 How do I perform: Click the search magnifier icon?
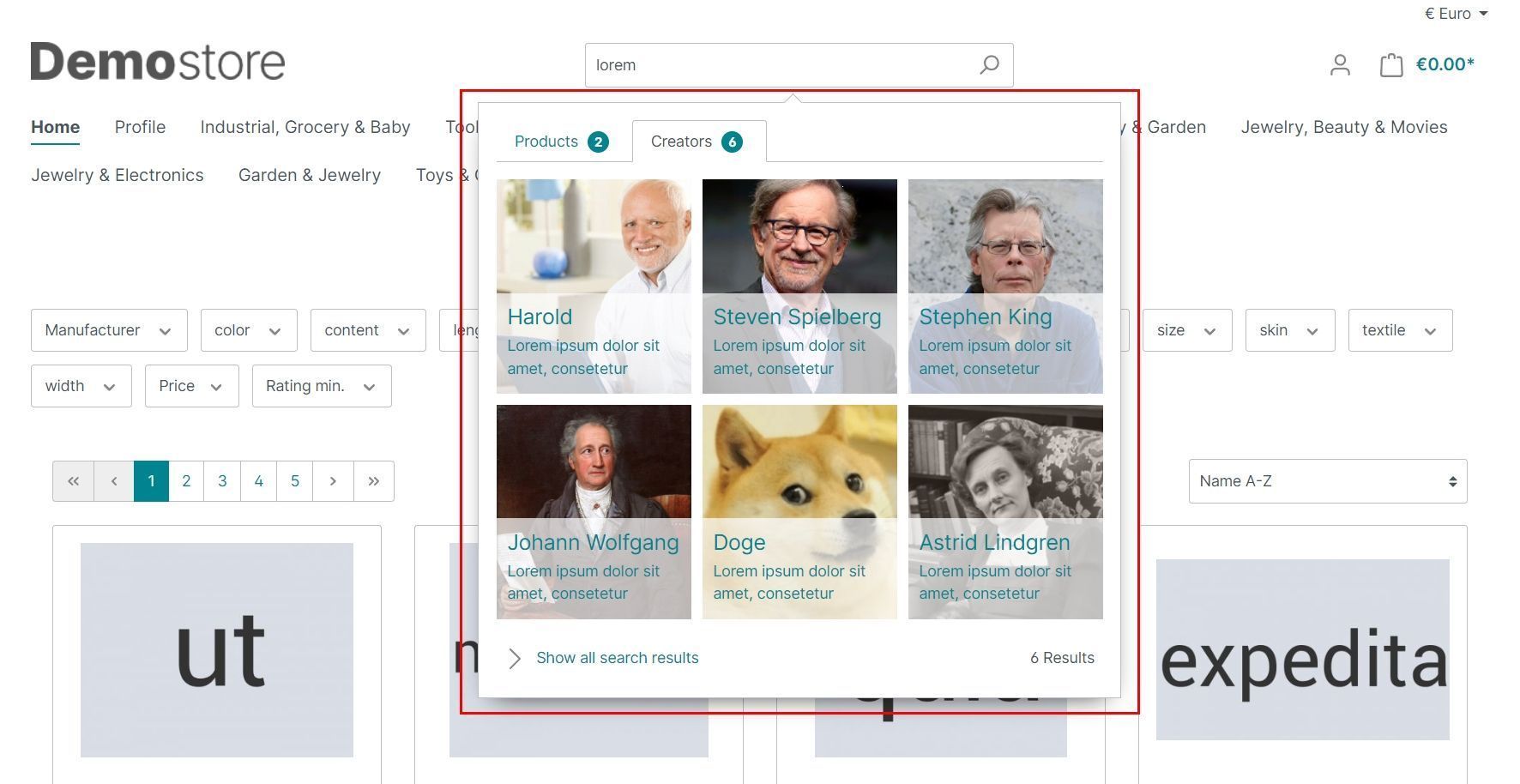tap(989, 65)
